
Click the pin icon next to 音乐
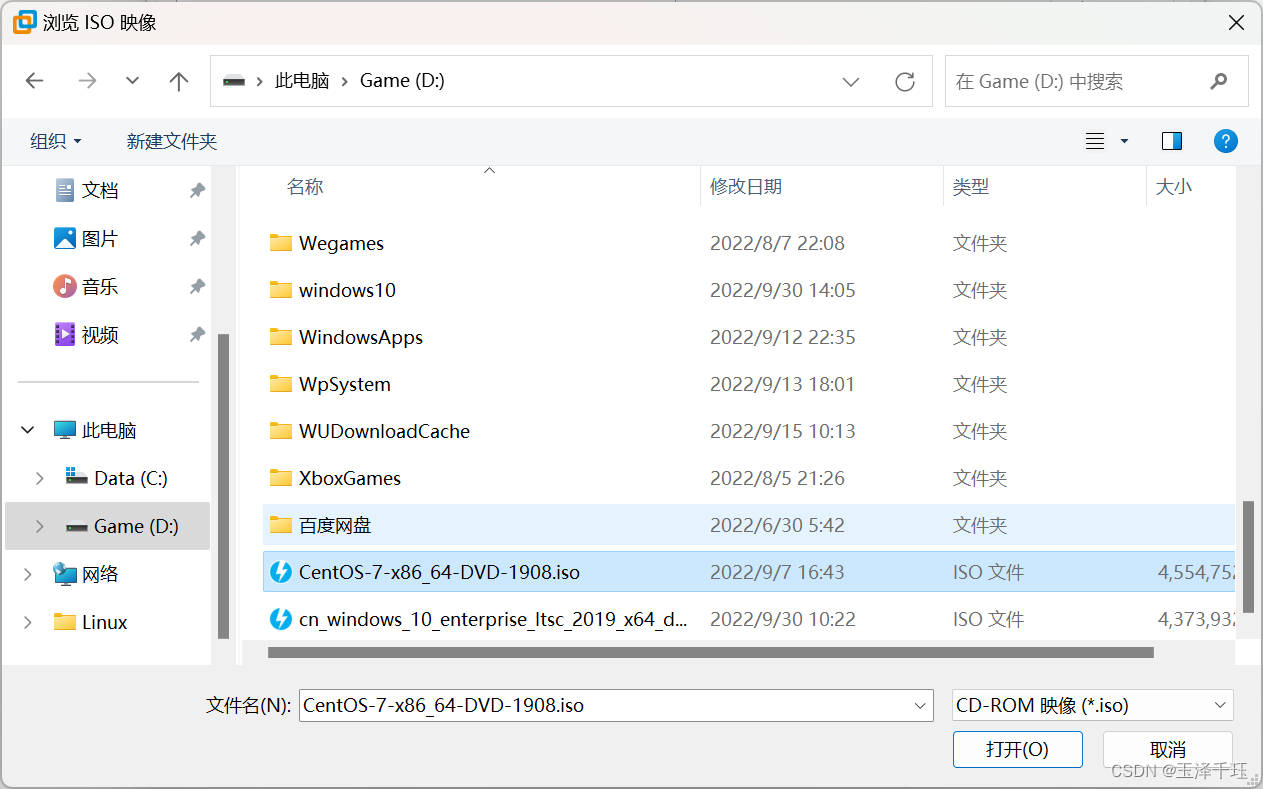(x=197, y=286)
